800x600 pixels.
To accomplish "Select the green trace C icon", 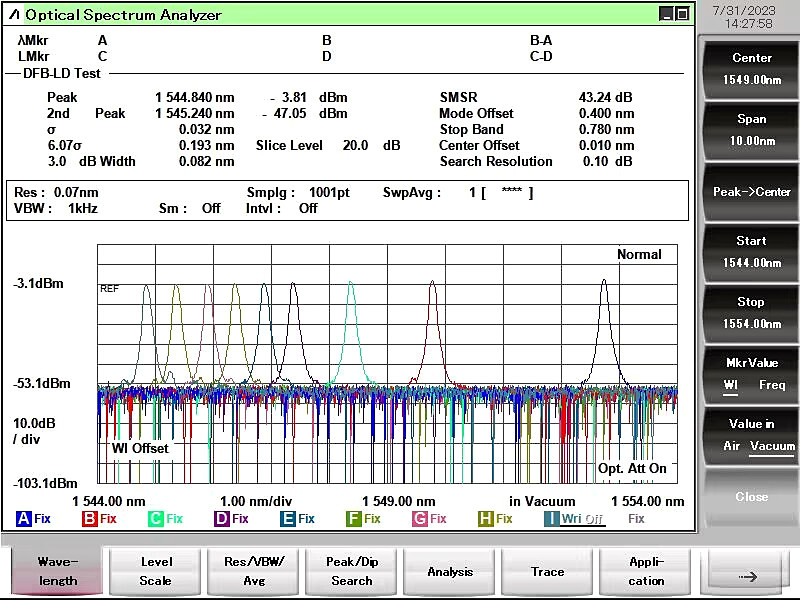I will [x=156, y=519].
